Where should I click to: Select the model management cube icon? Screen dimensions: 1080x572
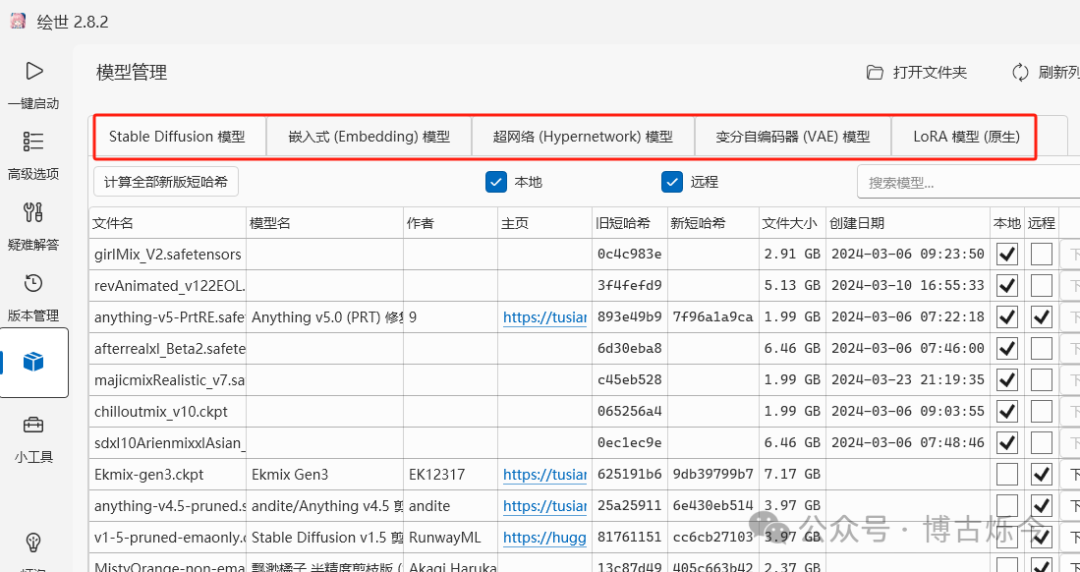pyautogui.click(x=34, y=362)
